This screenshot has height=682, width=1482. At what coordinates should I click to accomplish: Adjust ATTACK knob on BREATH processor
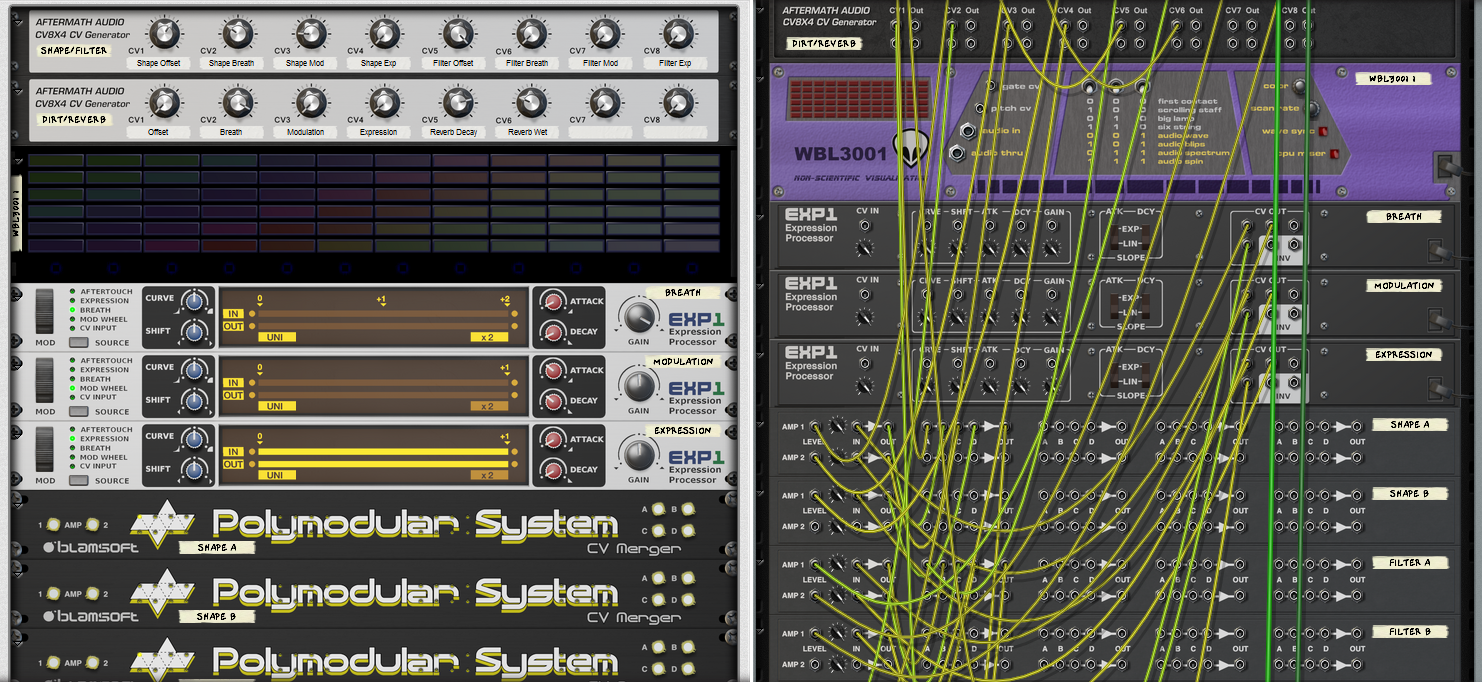[x=553, y=301]
